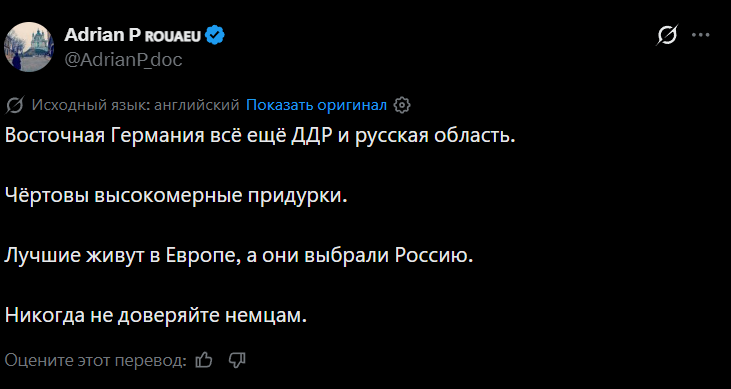The height and width of the screenshot is (389, 731).
Task: Click the line 'Никогда не доверяйте немцам.'
Action: tap(156, 316)
